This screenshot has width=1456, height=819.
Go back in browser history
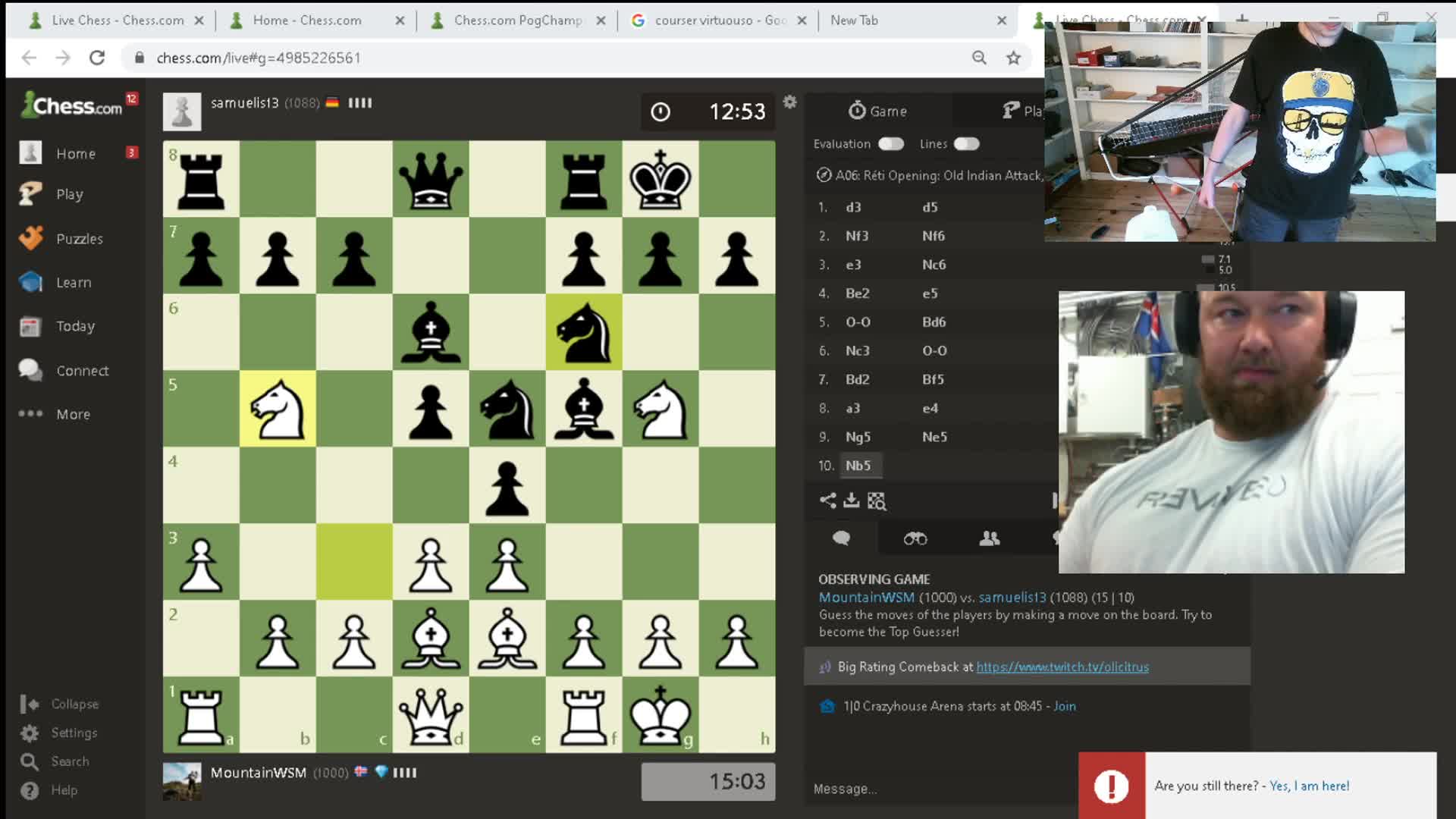(x=29, y=58)
